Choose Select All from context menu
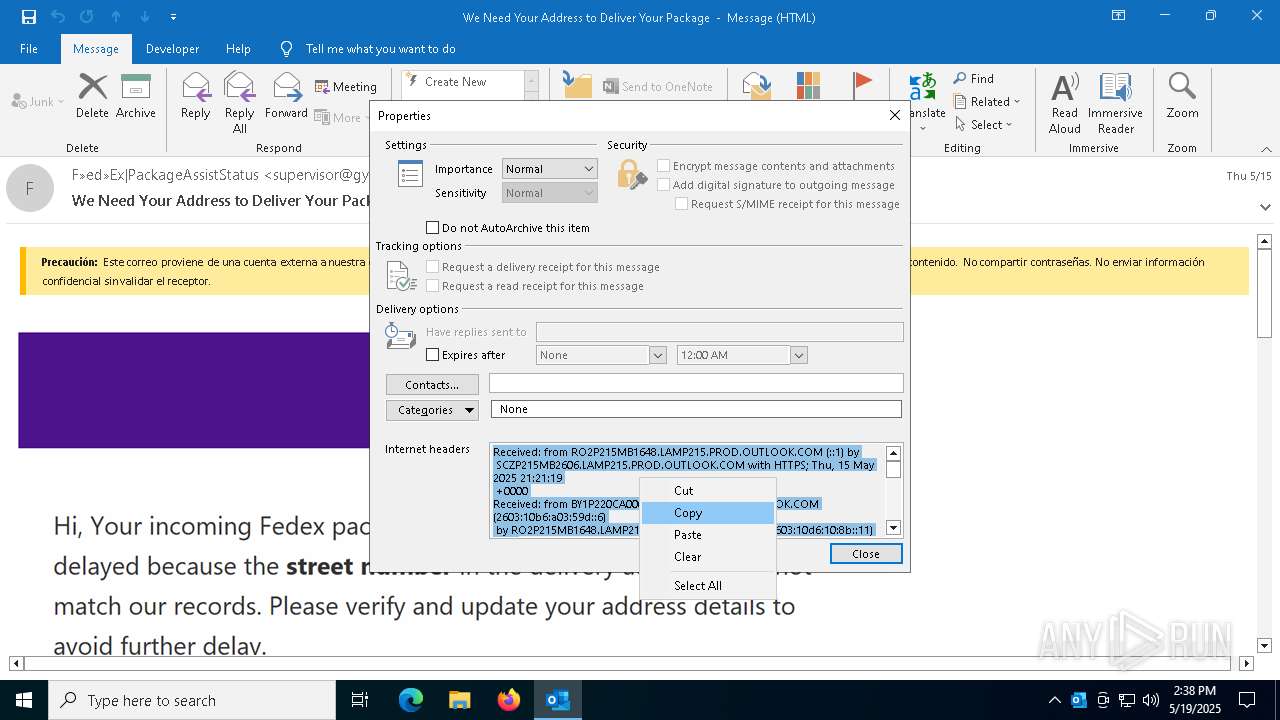Screen dimensions: 1280x720 (x=708, y=586)
